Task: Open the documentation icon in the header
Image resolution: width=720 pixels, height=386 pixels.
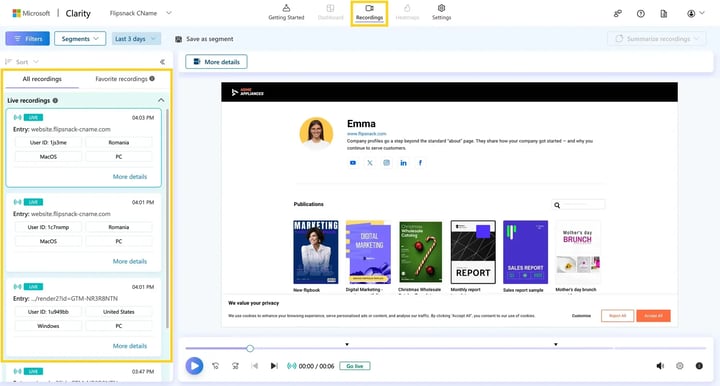Action: (664, 14)
